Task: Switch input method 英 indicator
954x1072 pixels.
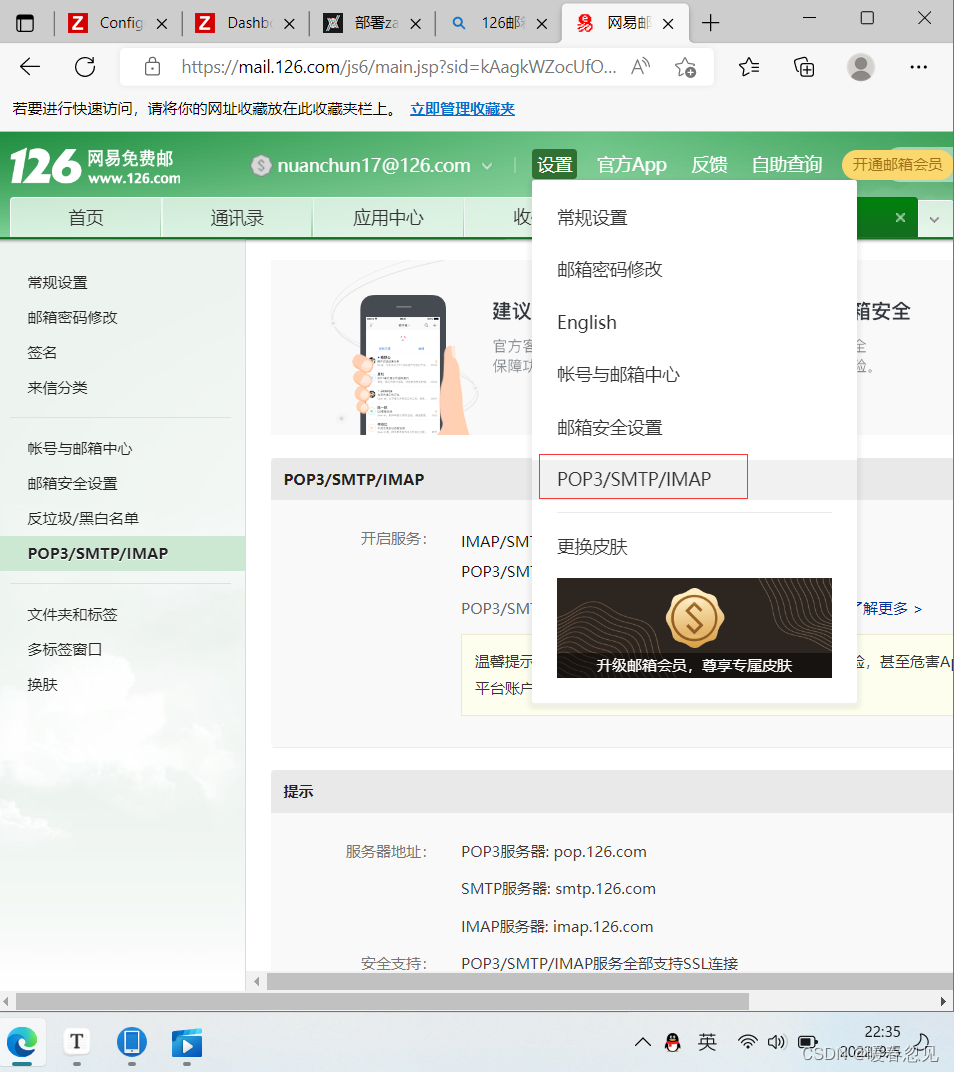Action: point(707,1042)
